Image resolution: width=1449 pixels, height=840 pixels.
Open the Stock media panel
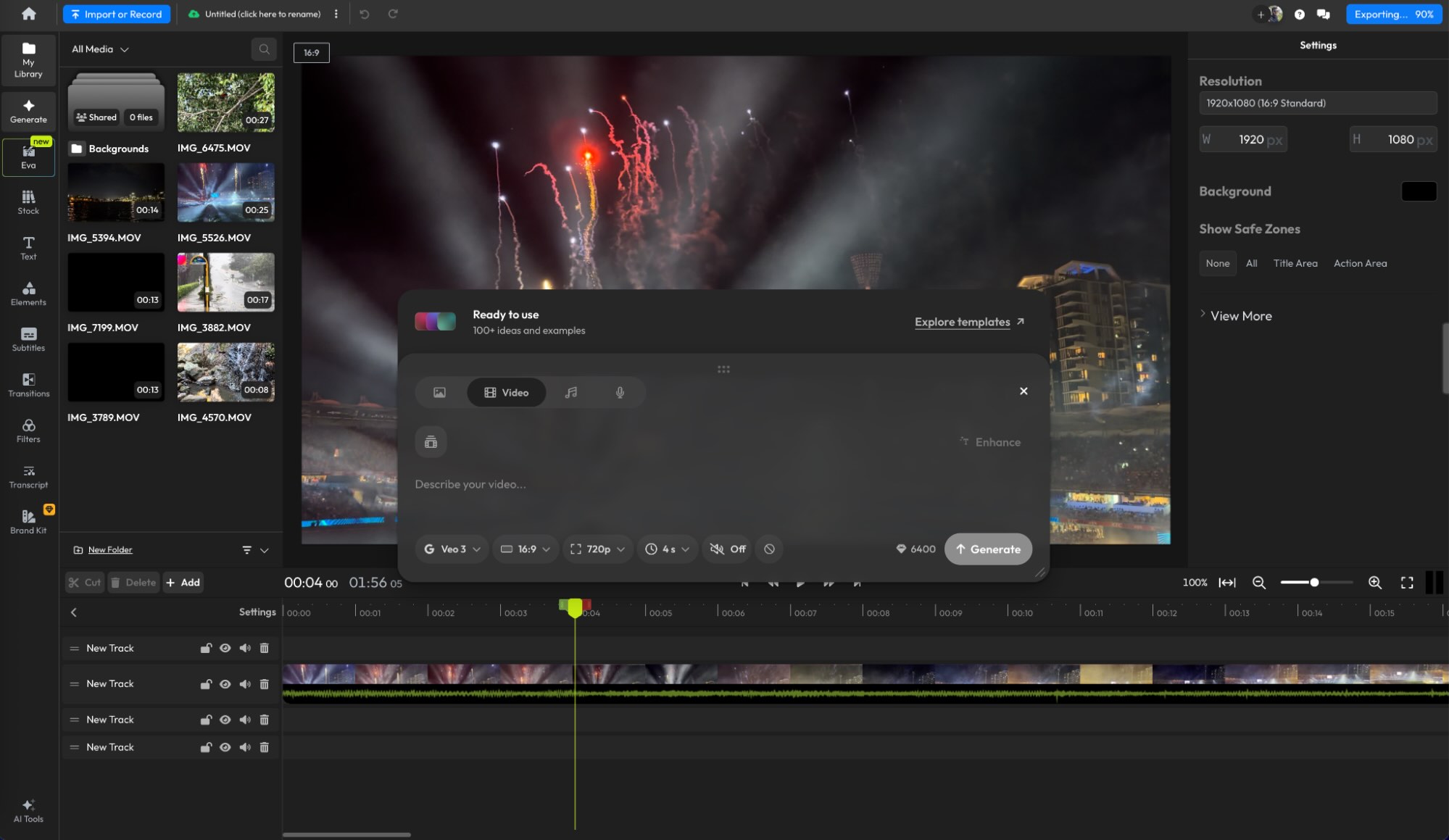coord(28,202)
